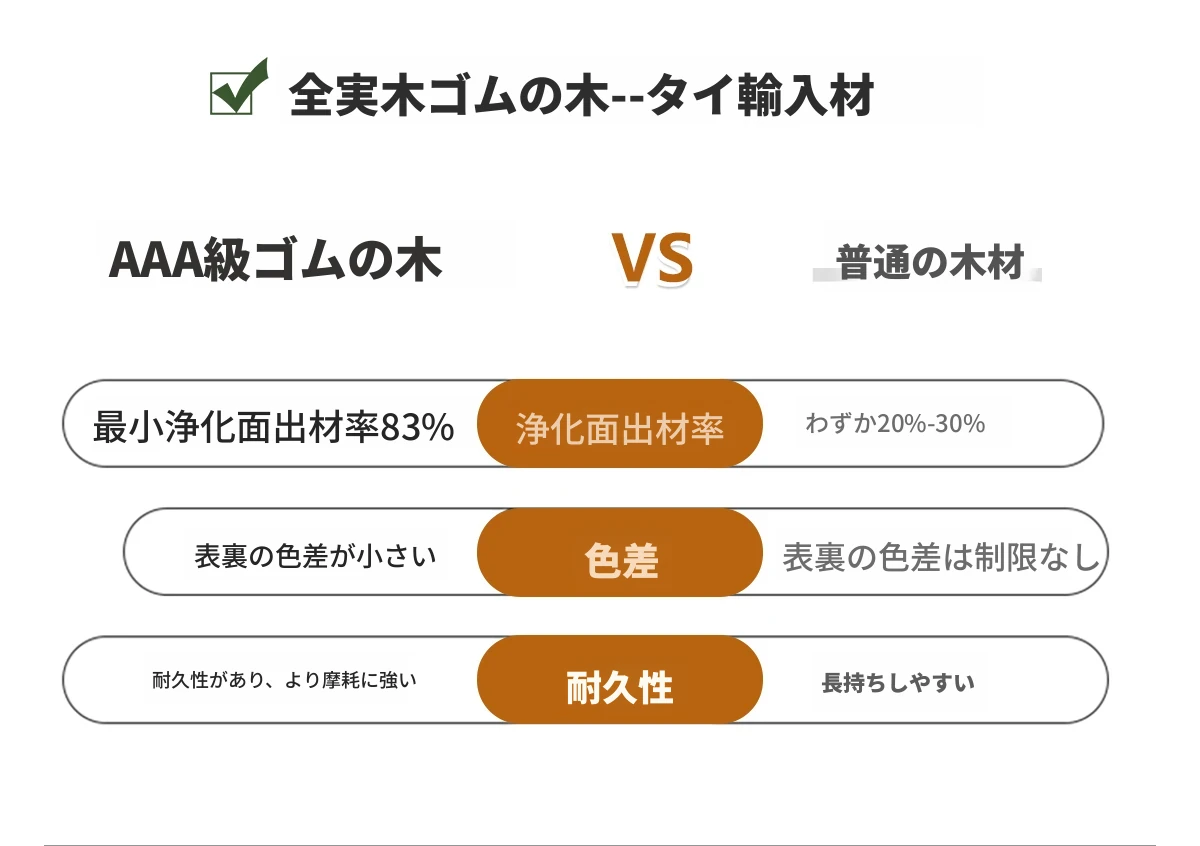Select the AAA級ゴムの木 title

pyautogui.click(x=275, y=260)
